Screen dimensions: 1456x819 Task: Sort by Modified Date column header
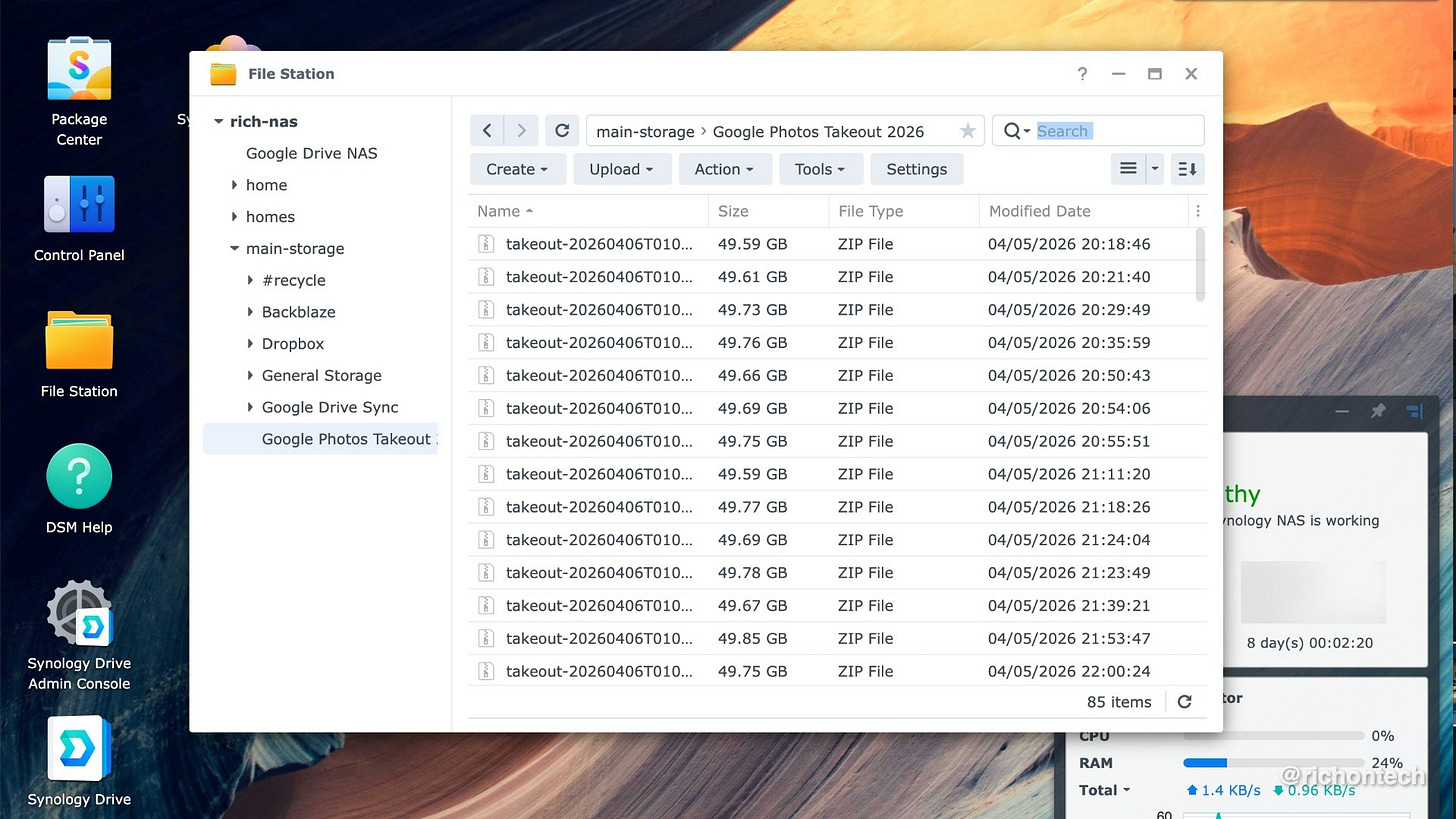[1083, 211]
